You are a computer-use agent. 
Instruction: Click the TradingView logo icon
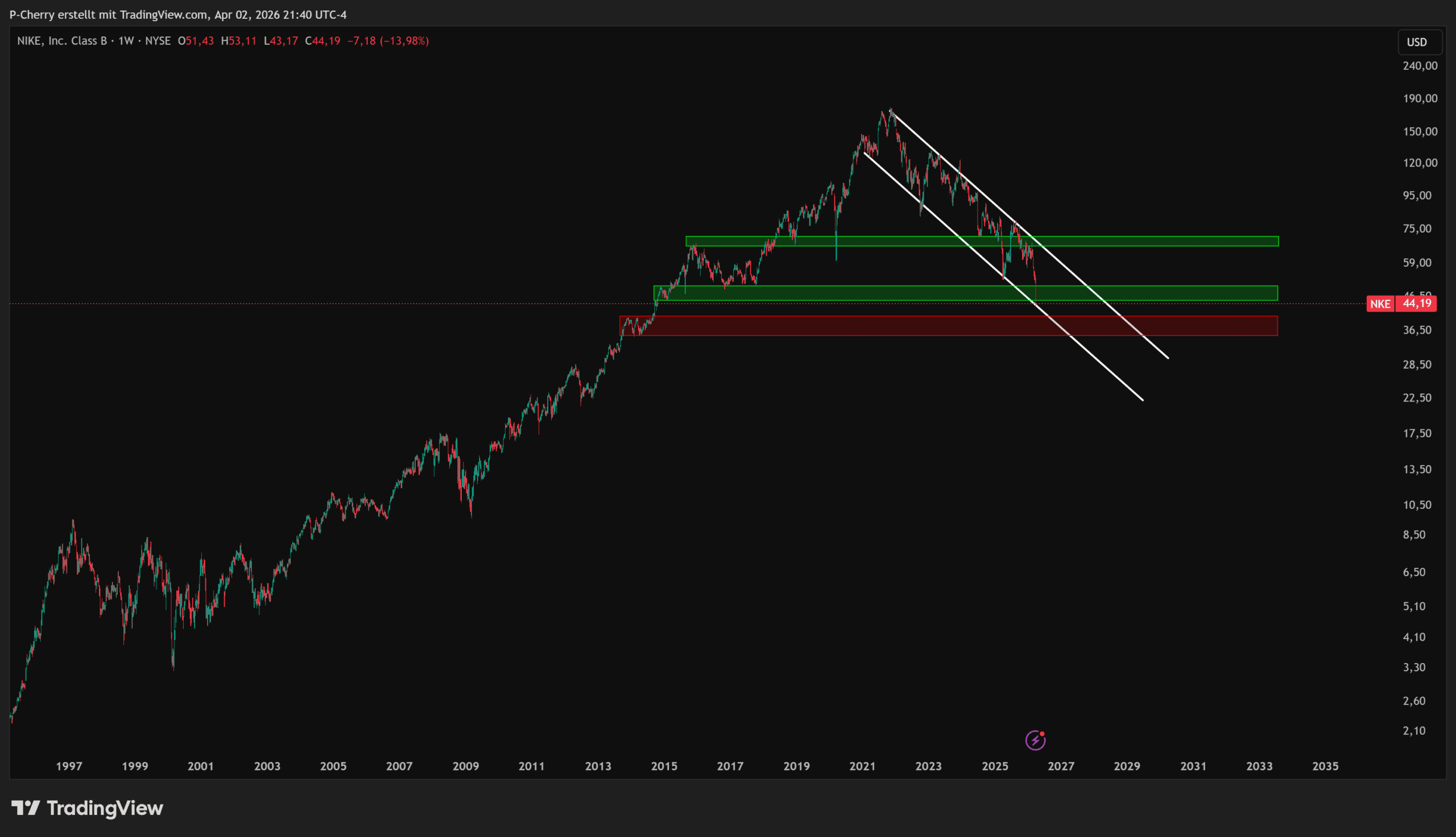click(25, 807)
